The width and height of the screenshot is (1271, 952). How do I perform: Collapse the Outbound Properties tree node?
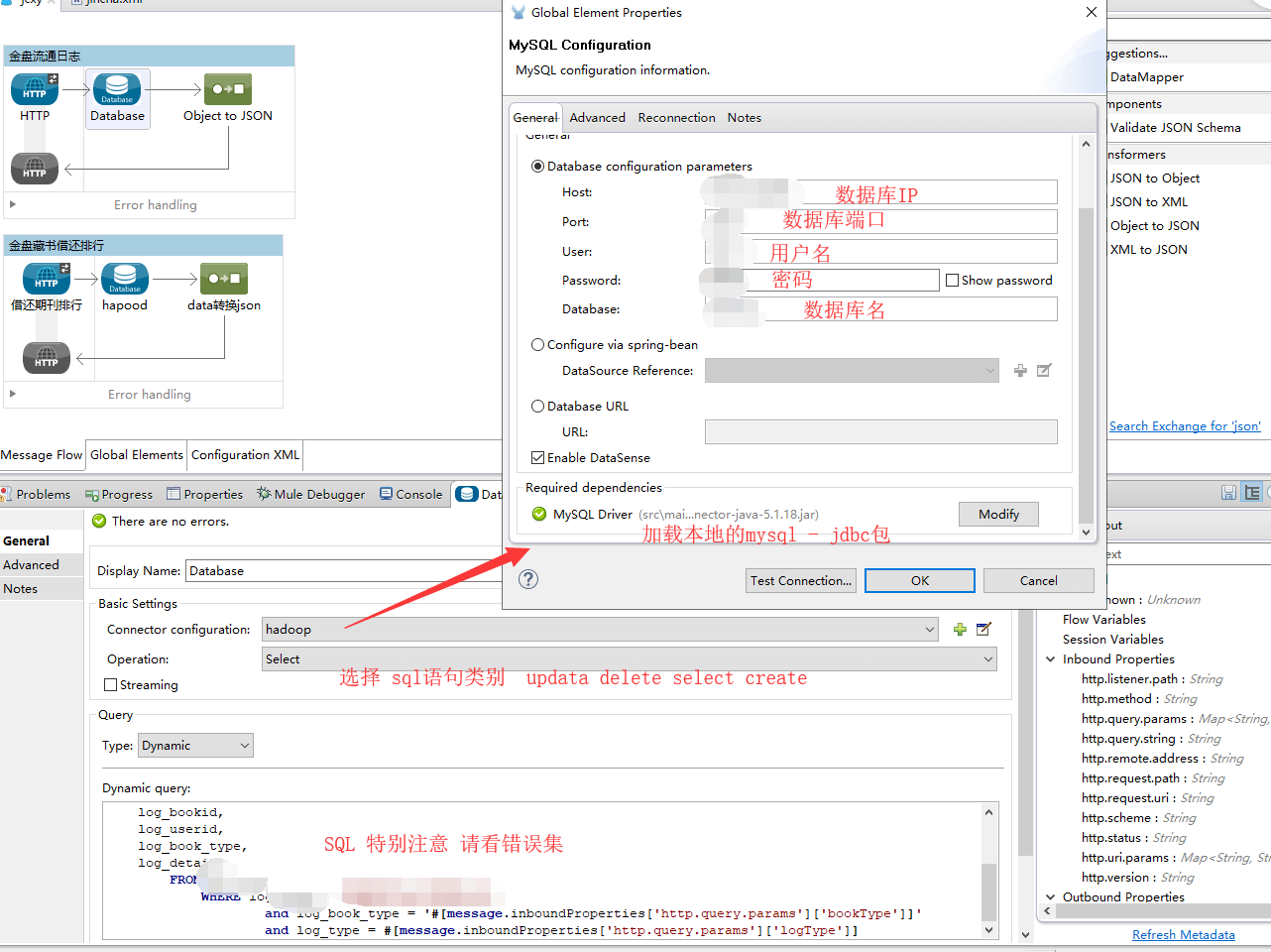(1051, 897)
